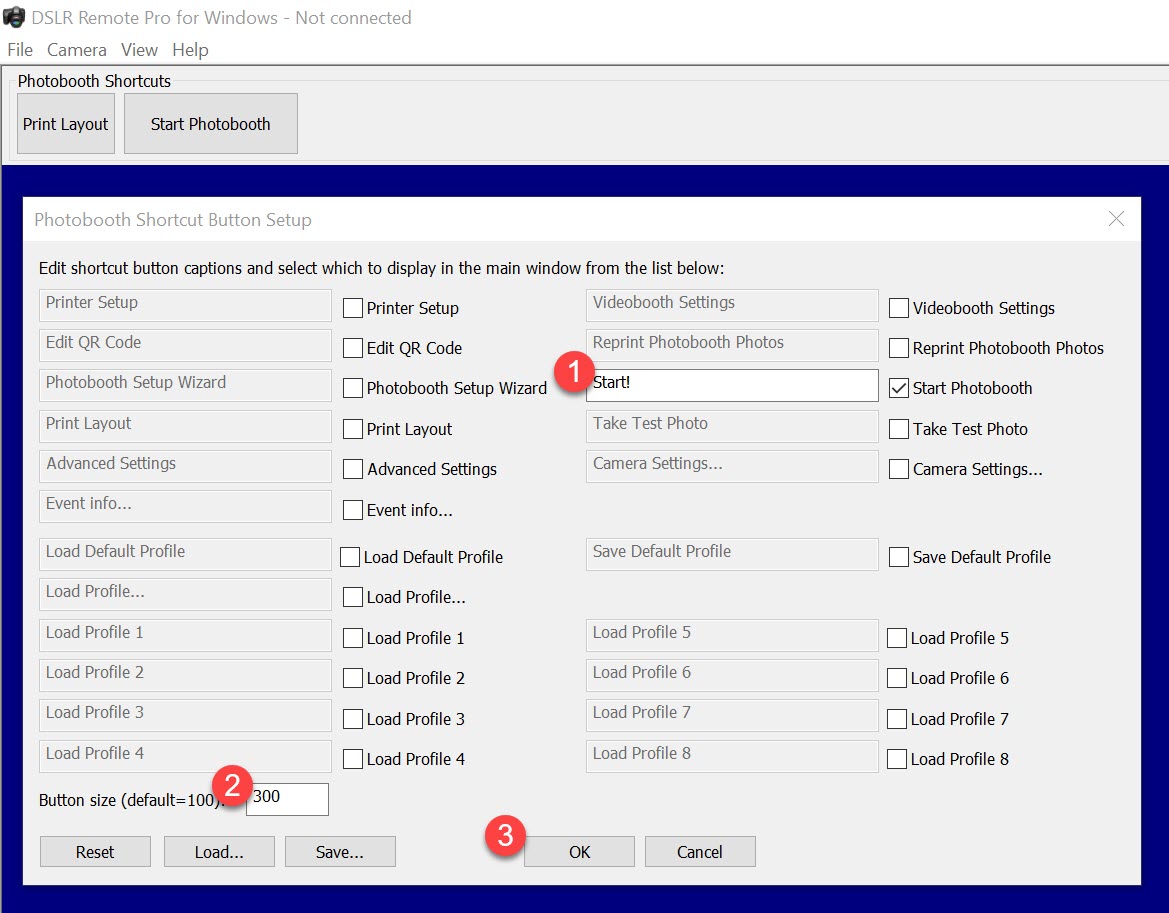Screen dimensions: 1169x913
Task: Click the Load... button
Action: (219, 851)
